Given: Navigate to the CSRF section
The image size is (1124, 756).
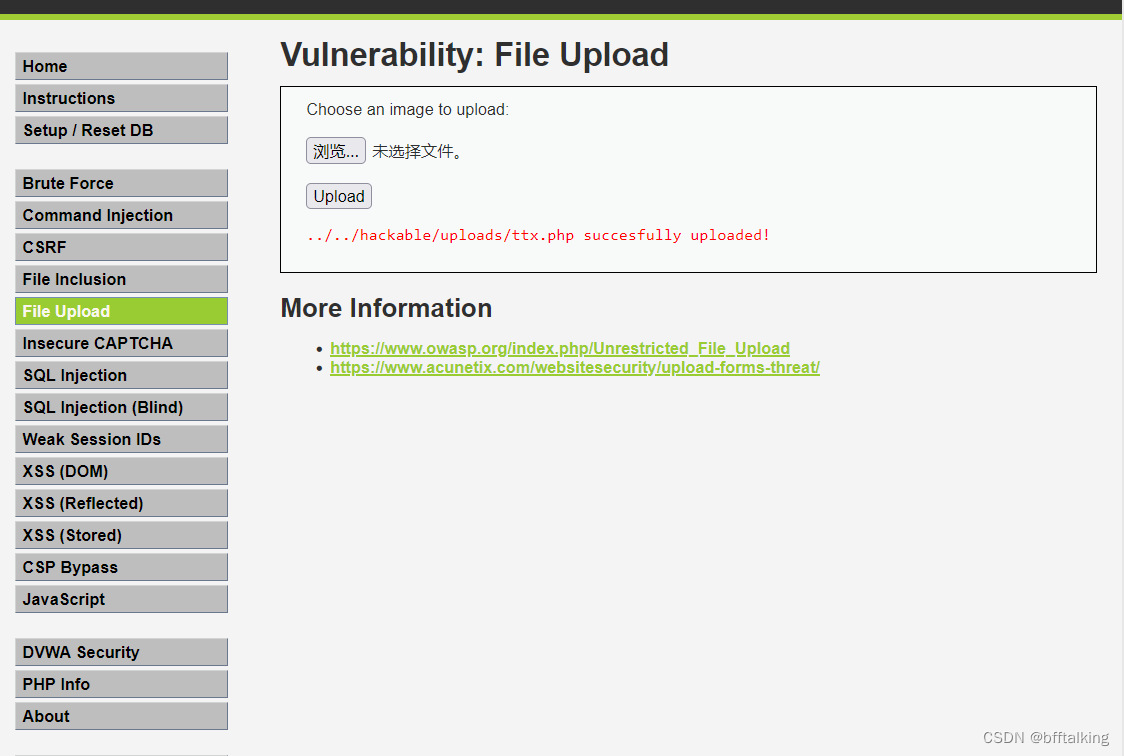Looking at the screenshot, I should point(121,247).
